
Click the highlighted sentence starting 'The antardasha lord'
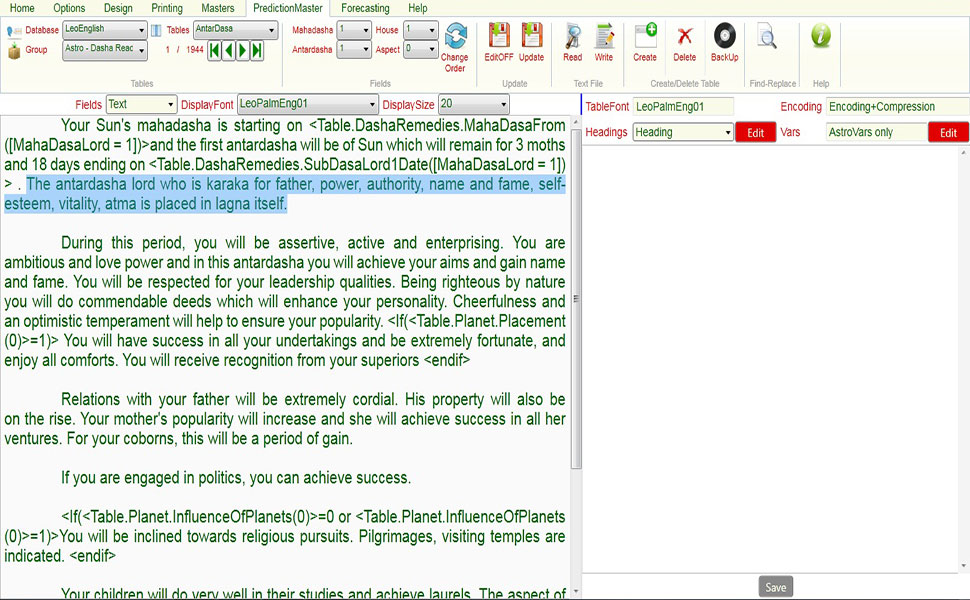pyautogui.click(x=285, y=194)
